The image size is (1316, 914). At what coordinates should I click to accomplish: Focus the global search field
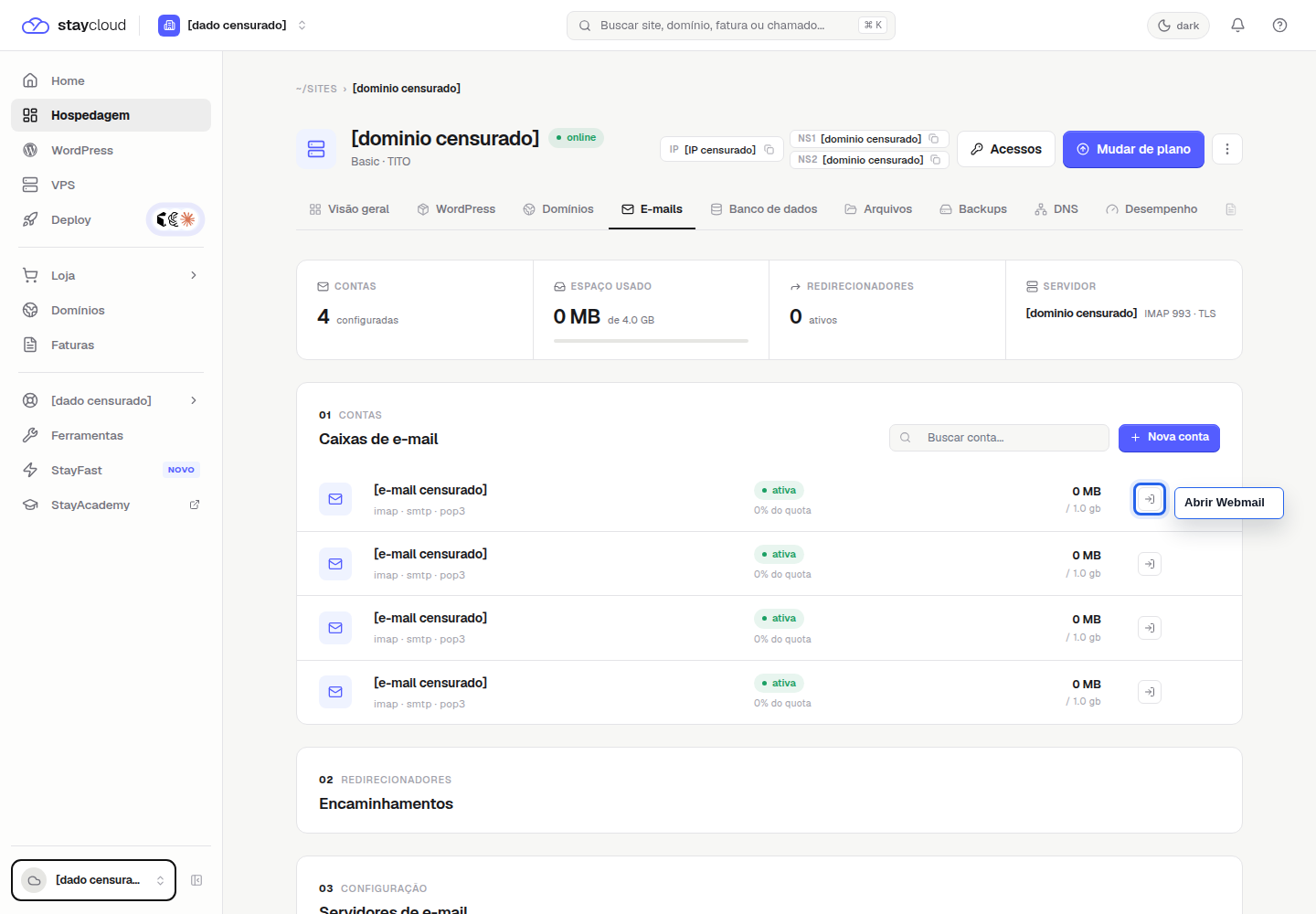coord(730,26)
